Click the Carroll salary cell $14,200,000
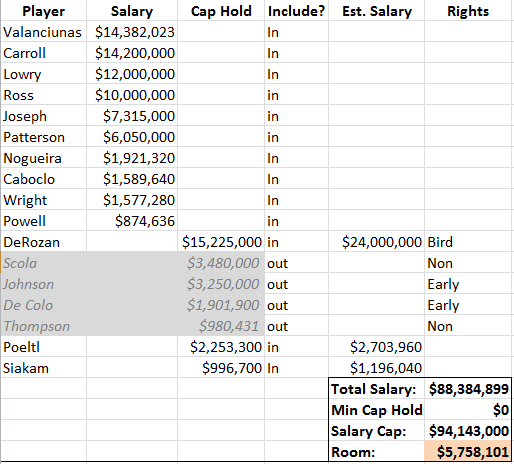Viewport: 514px width, 464px height. click(x=132, y=53)
